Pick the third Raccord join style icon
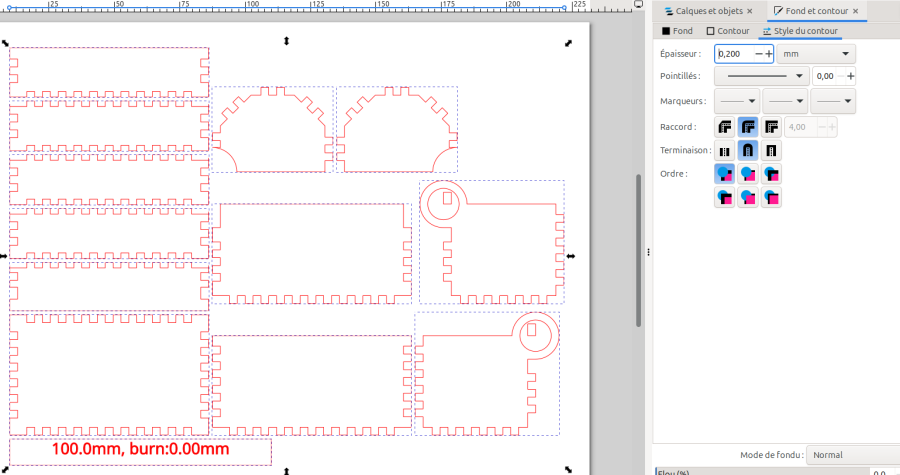 click(771, 127)
